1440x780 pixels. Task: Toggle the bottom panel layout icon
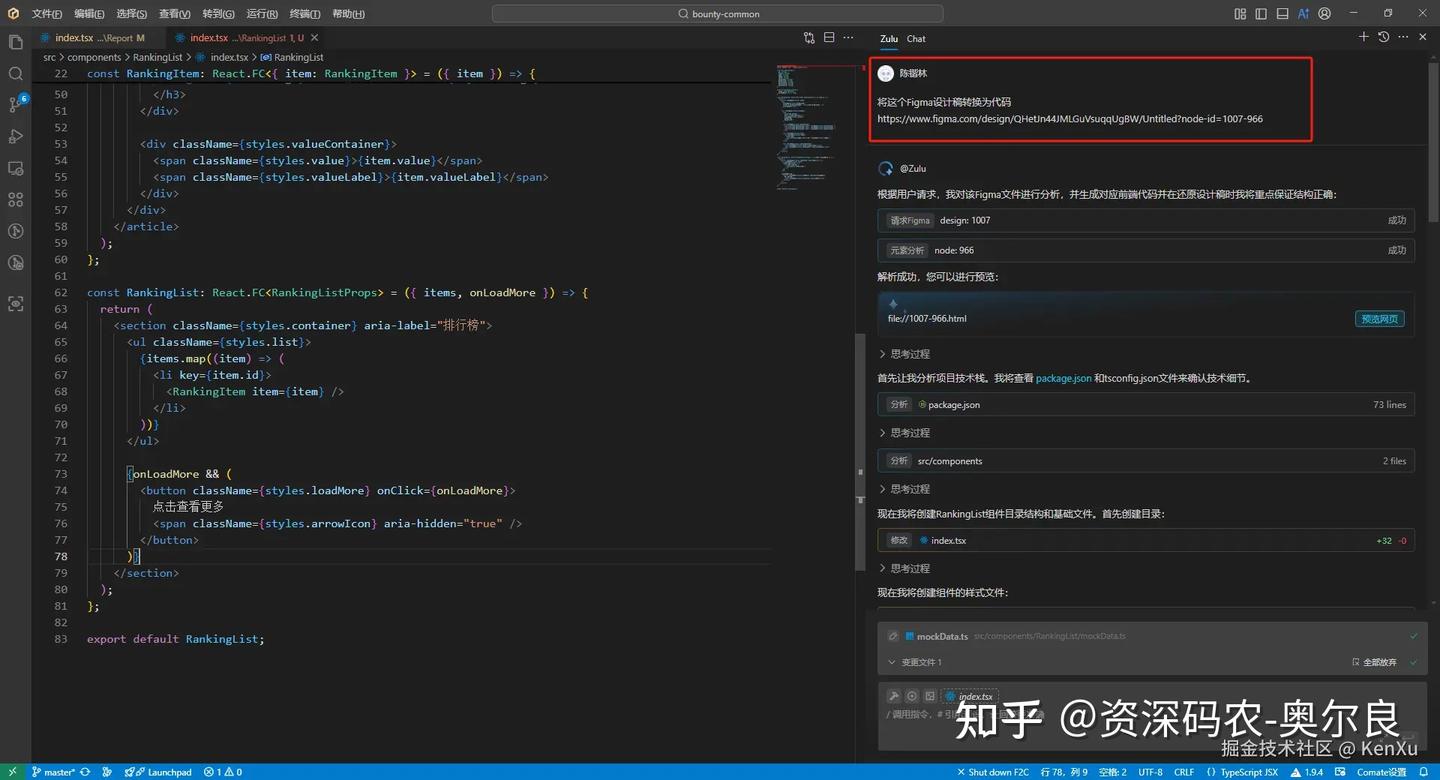click(1282, 14)
